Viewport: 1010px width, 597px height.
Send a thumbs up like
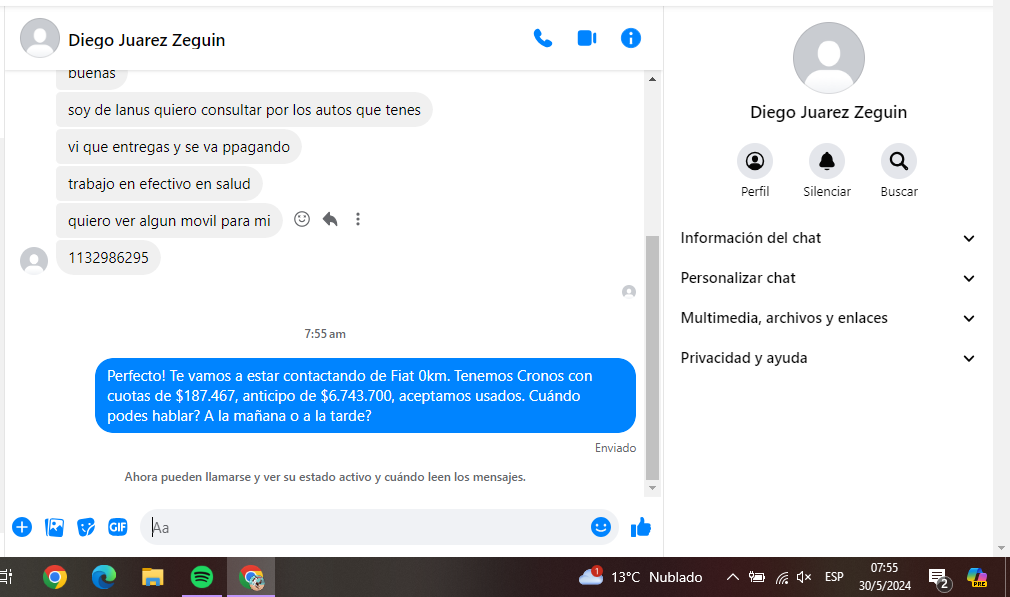[x=641, y=527]
